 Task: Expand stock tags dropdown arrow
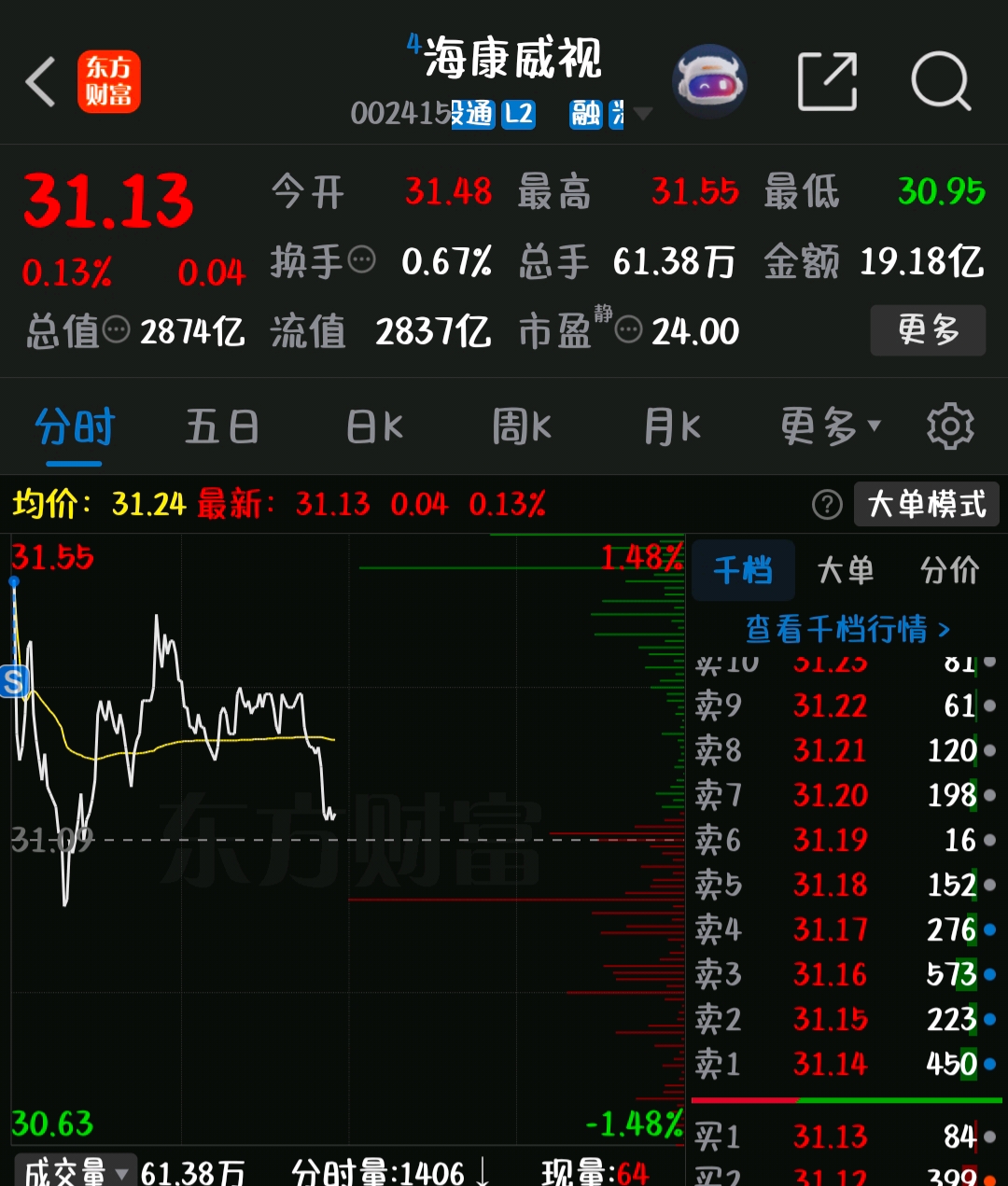point(642,115)
